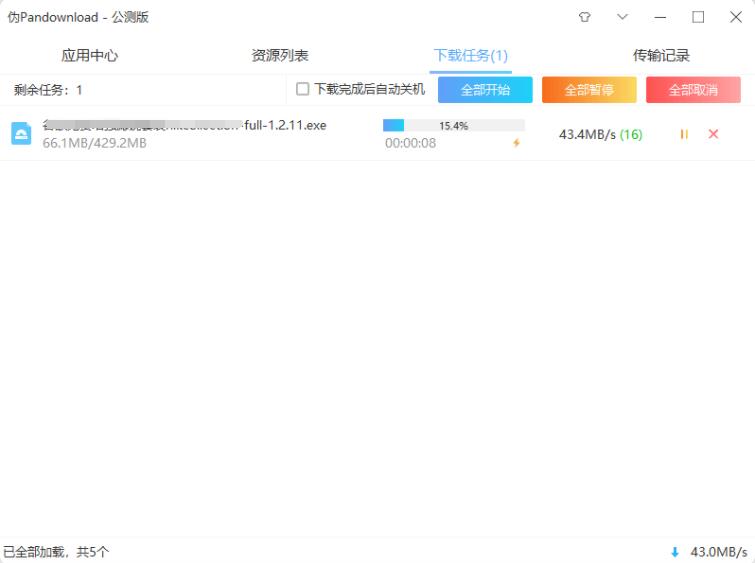Click the 全部暂停 button

(x=589, y=90)
